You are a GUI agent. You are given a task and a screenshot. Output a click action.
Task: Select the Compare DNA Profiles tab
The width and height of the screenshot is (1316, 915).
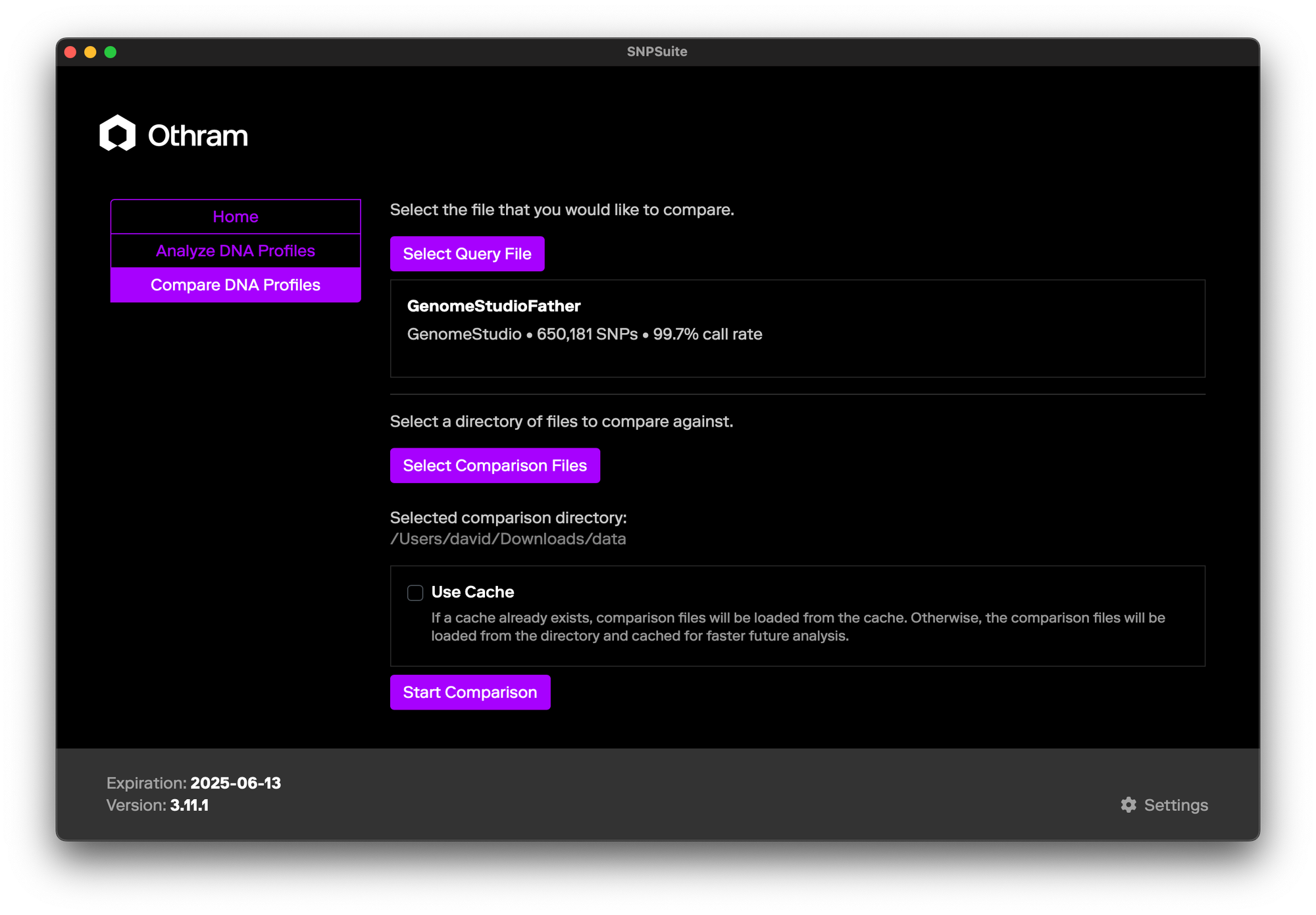[x=236, y=285]
